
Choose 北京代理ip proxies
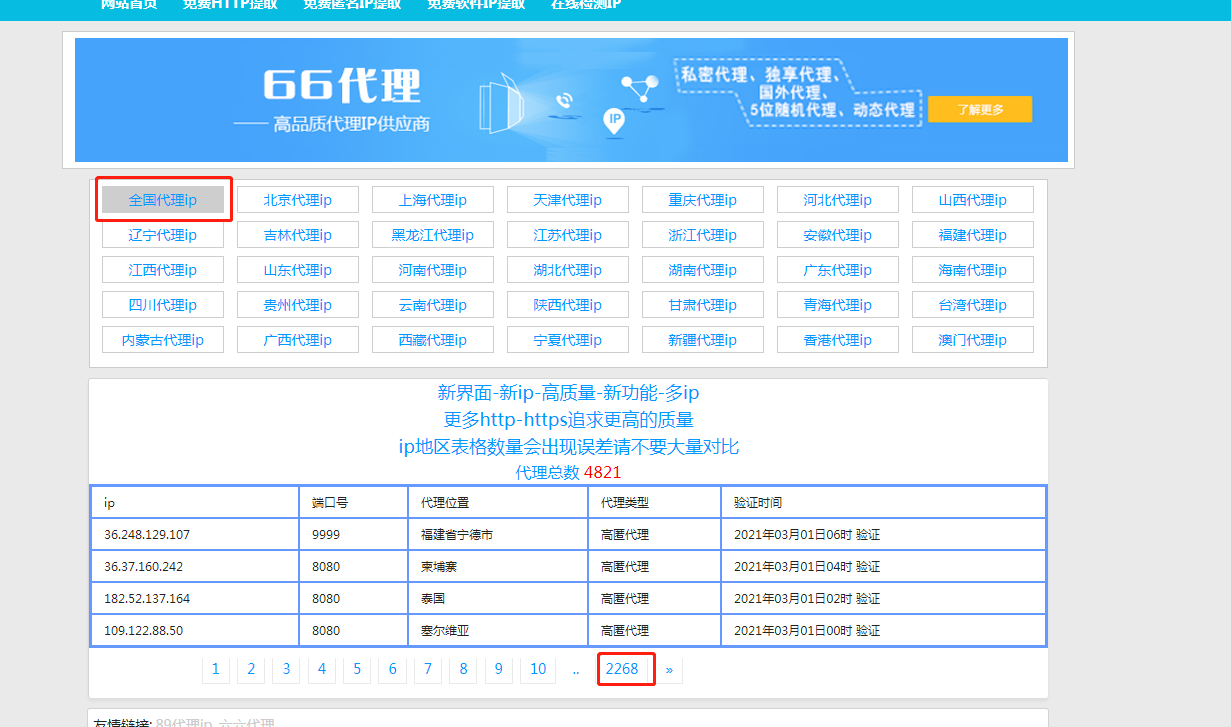coord(297,199)
